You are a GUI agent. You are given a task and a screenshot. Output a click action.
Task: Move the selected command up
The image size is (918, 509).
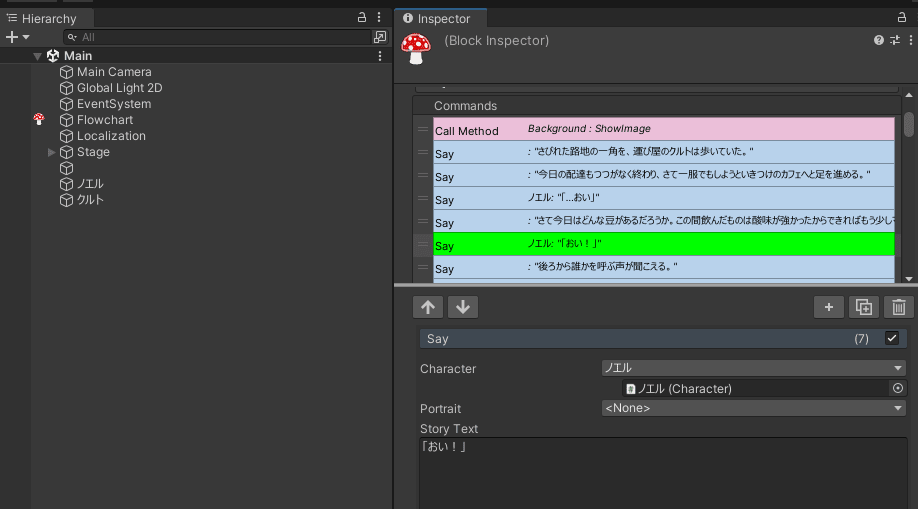coord(428,307)
